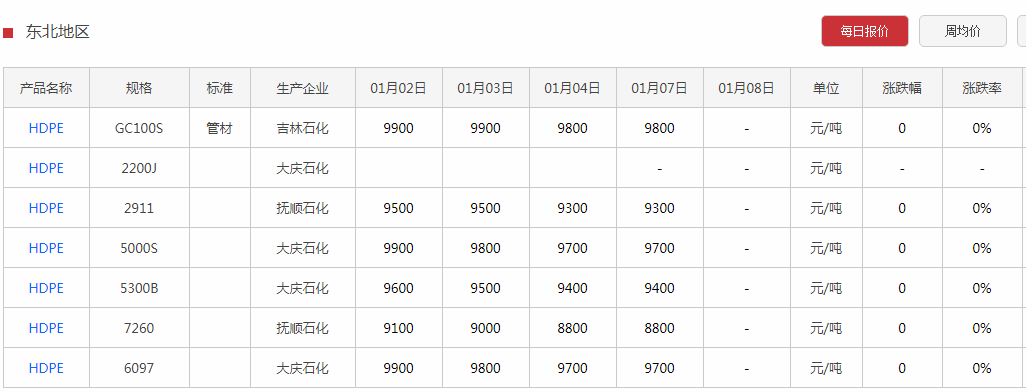Open the HDPE link for 5300B row

click(x=46, y=288)
